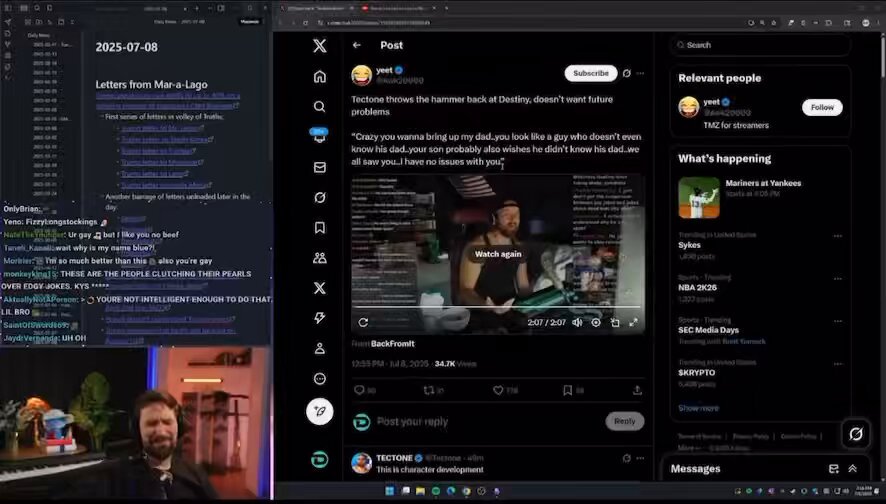
Task: Open More circle icon in sidebar
Action: [320, 379]
